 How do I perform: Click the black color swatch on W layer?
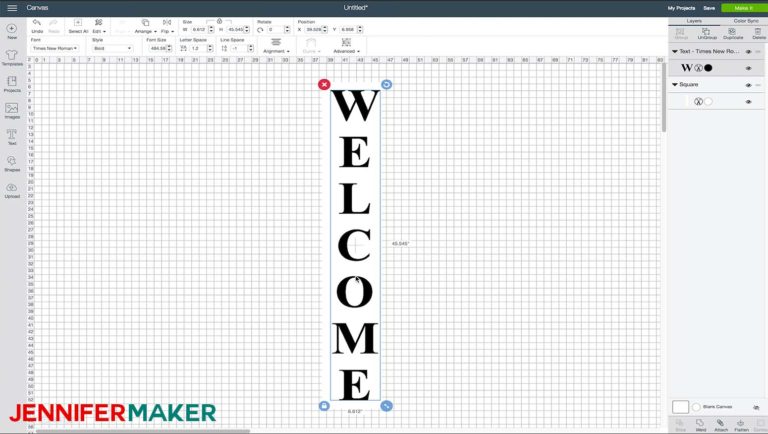click(x=708, y=68)
